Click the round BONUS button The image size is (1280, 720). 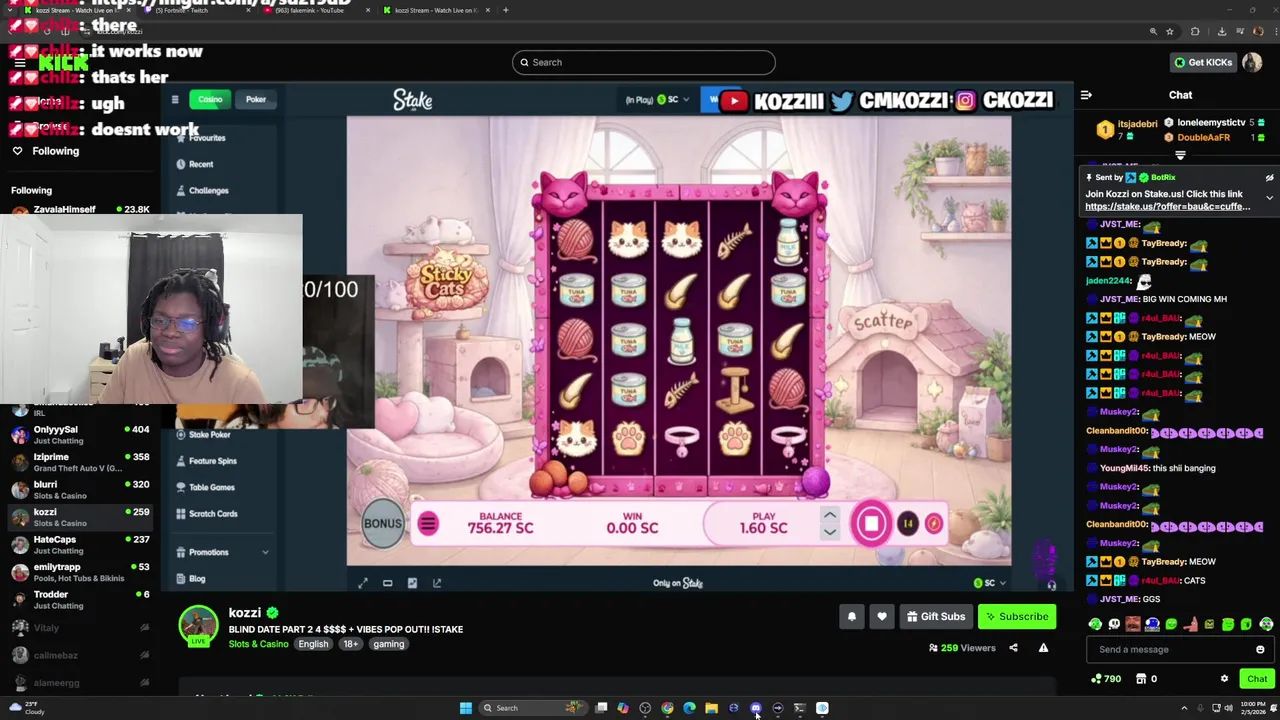coord(382,524)
